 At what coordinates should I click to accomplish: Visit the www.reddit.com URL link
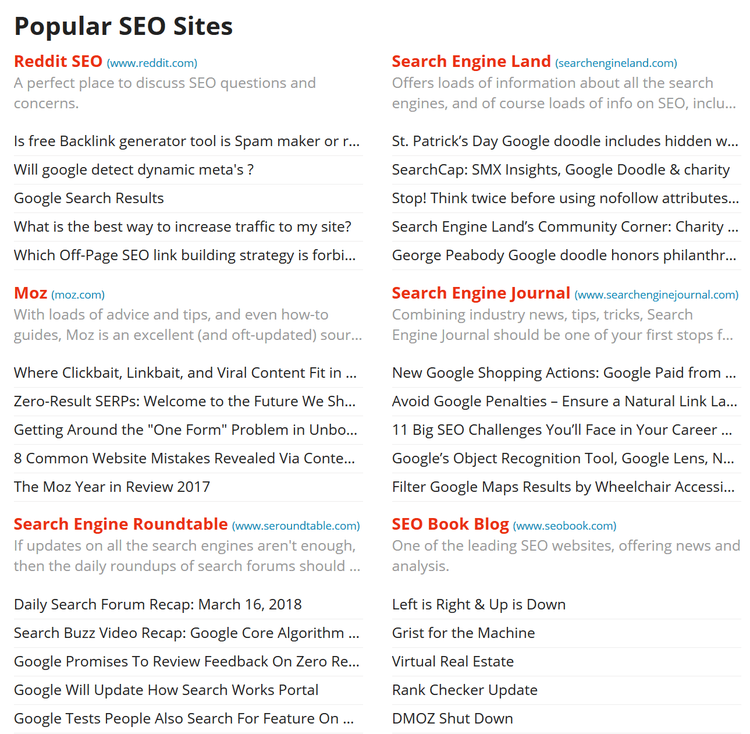[152, 63]
